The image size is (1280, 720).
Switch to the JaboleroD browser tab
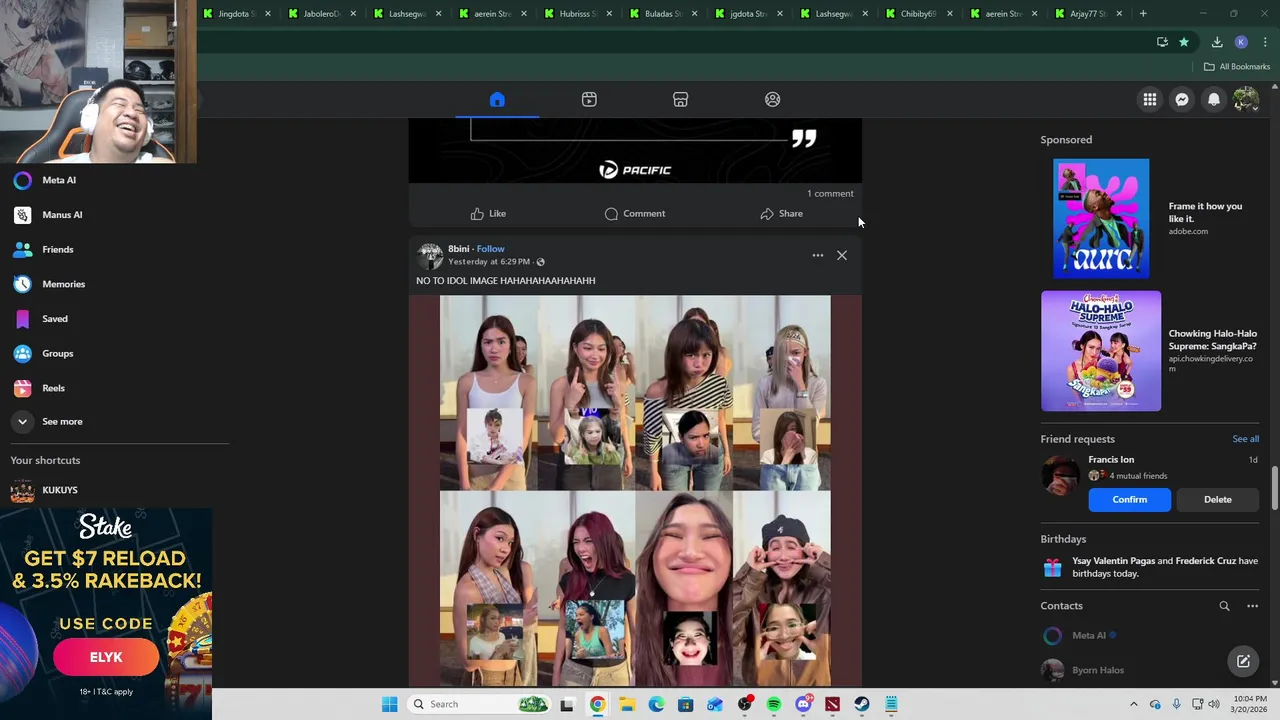(321, 14)
